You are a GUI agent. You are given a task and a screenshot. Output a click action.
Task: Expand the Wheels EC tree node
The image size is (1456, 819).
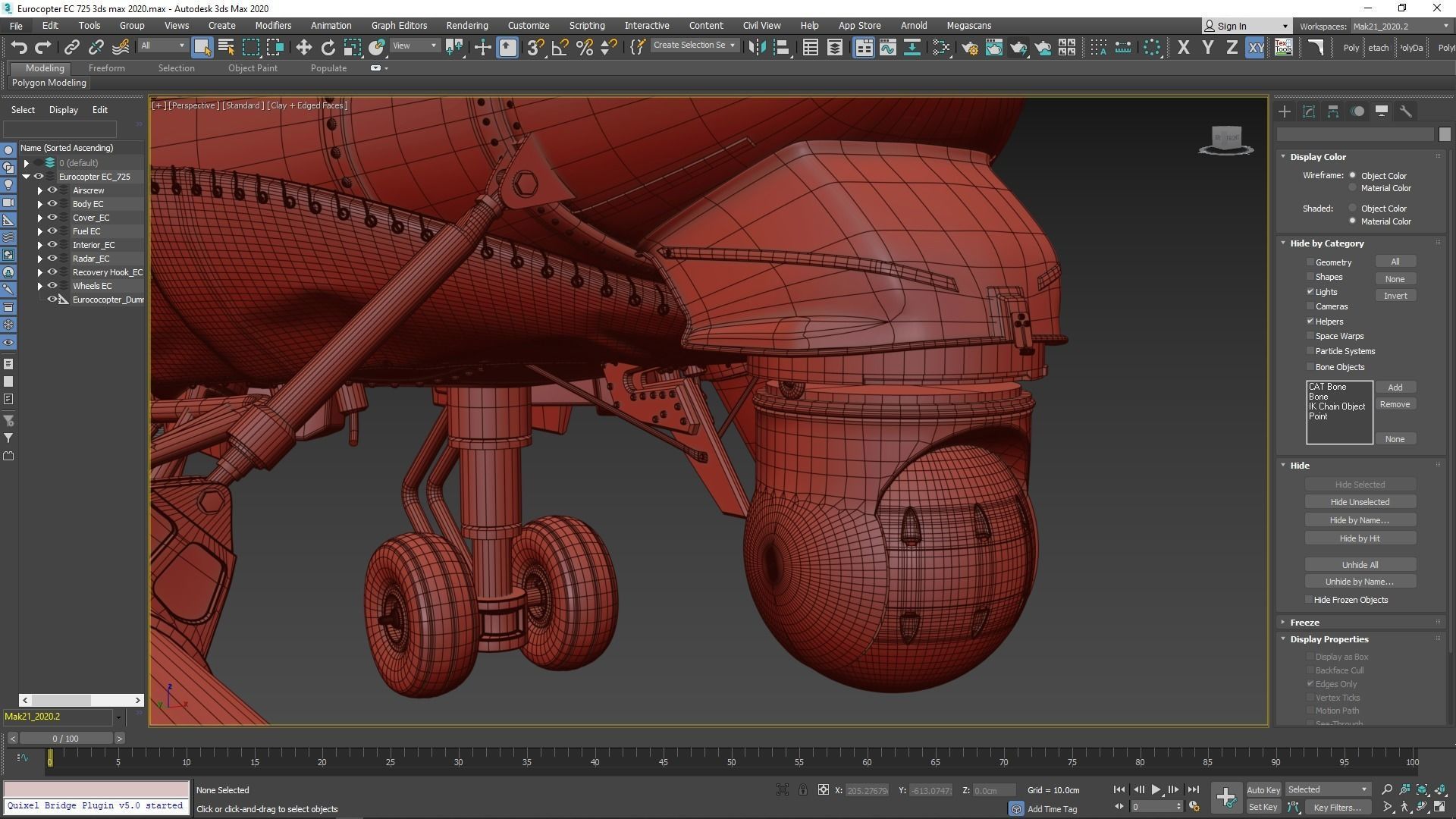pos(39,286)
